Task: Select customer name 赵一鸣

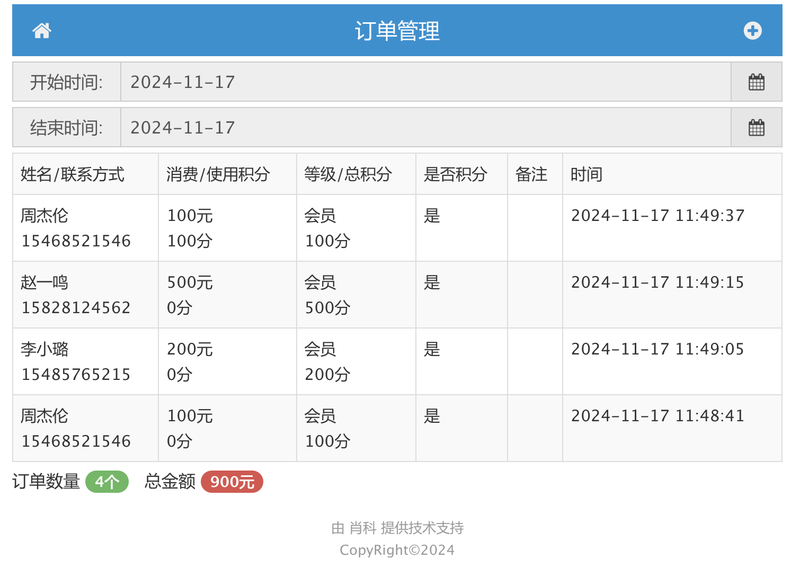Action: tap(44, 283)
